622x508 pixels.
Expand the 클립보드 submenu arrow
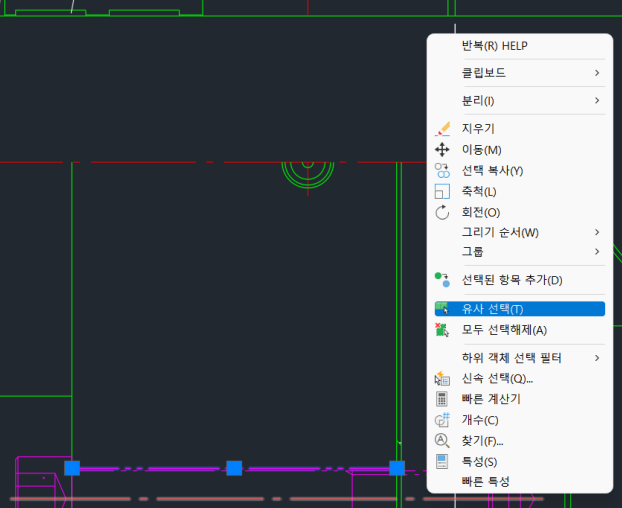597,73
